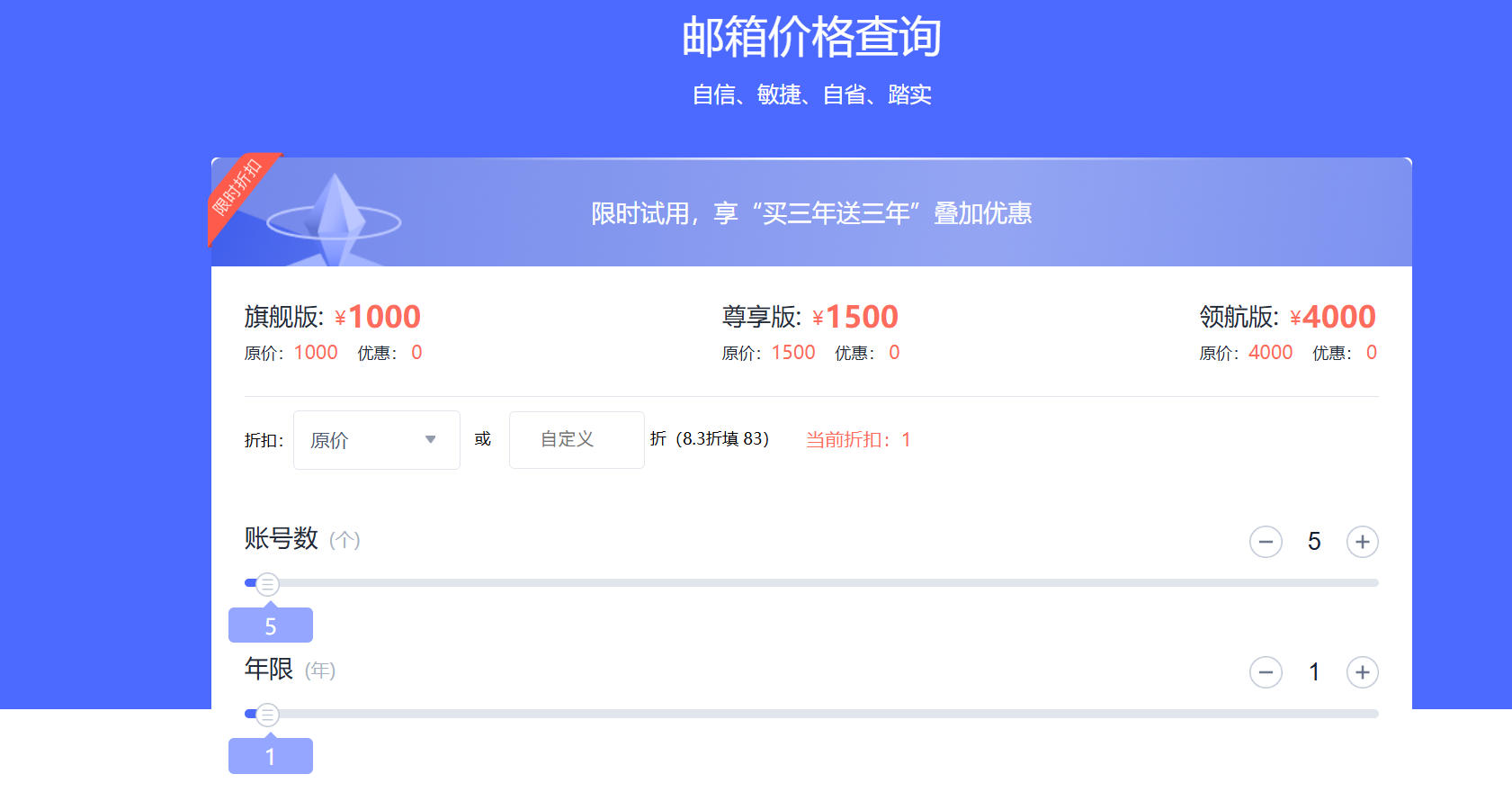
Task: Click the 尊享版 原价 1500 value
Action: [793, 353]
